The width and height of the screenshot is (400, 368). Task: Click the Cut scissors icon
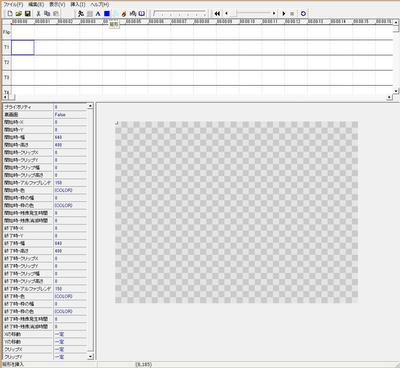pyautogui.click(x=38, y=14)
